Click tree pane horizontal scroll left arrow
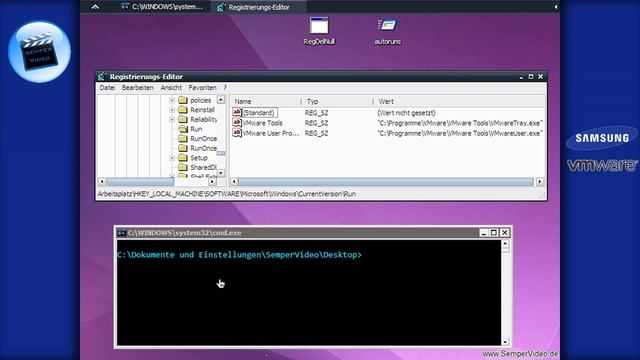This screenshot has width=640, height=360. [102, 181]
